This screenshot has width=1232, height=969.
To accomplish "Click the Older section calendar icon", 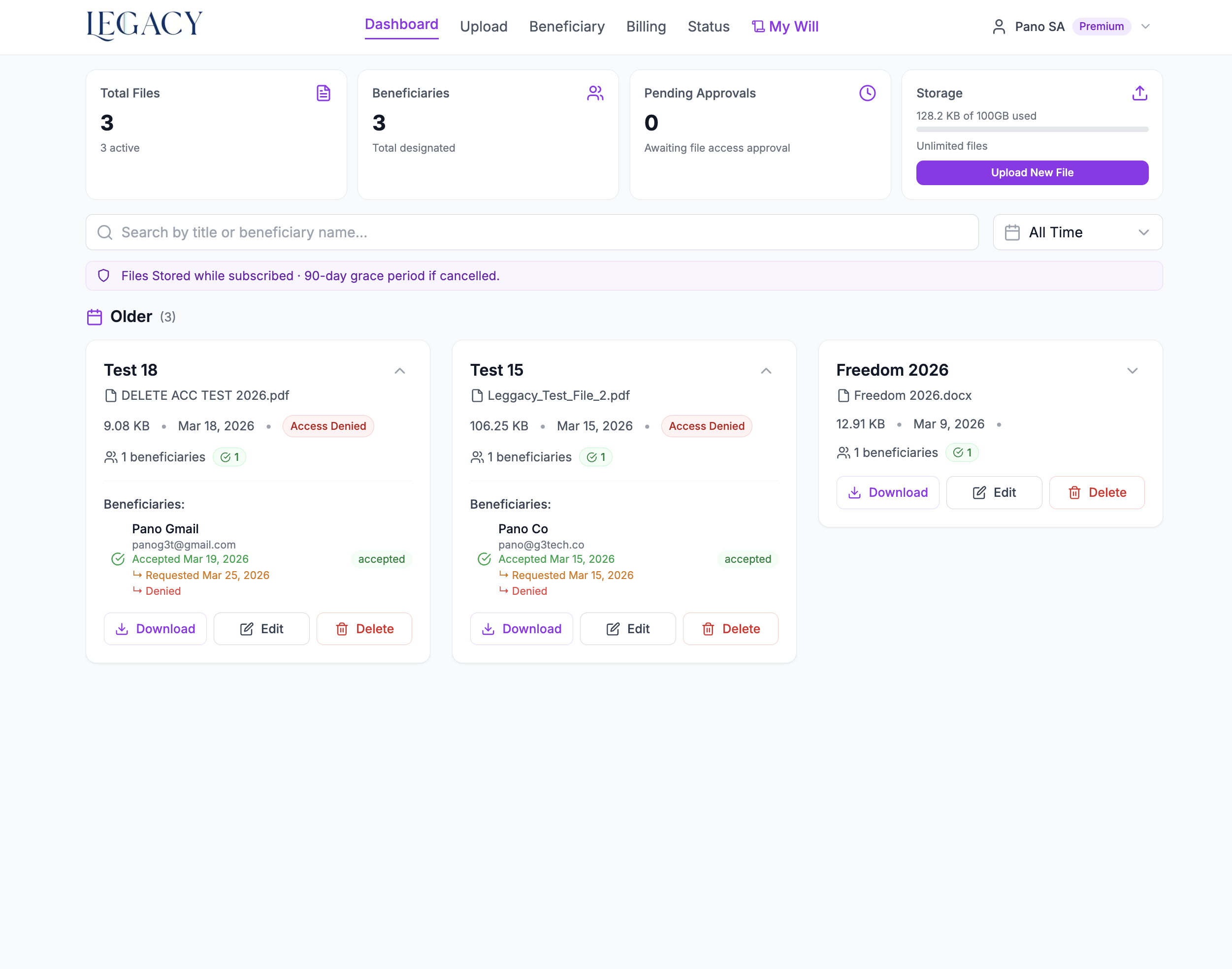I will pos(95,317).
